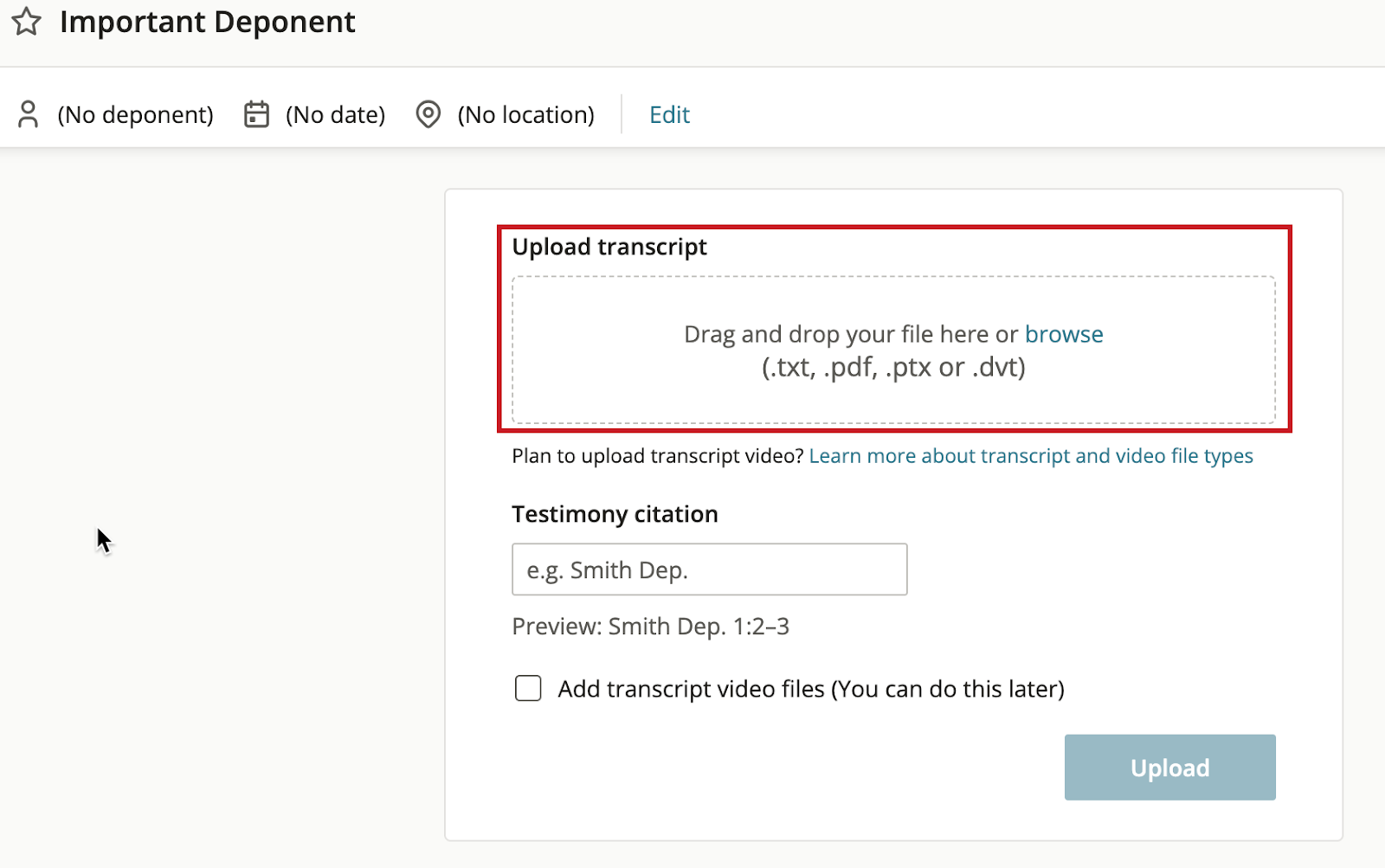Click the (No deponent) text
This screenshot has width=1385, height=868.
135,114
